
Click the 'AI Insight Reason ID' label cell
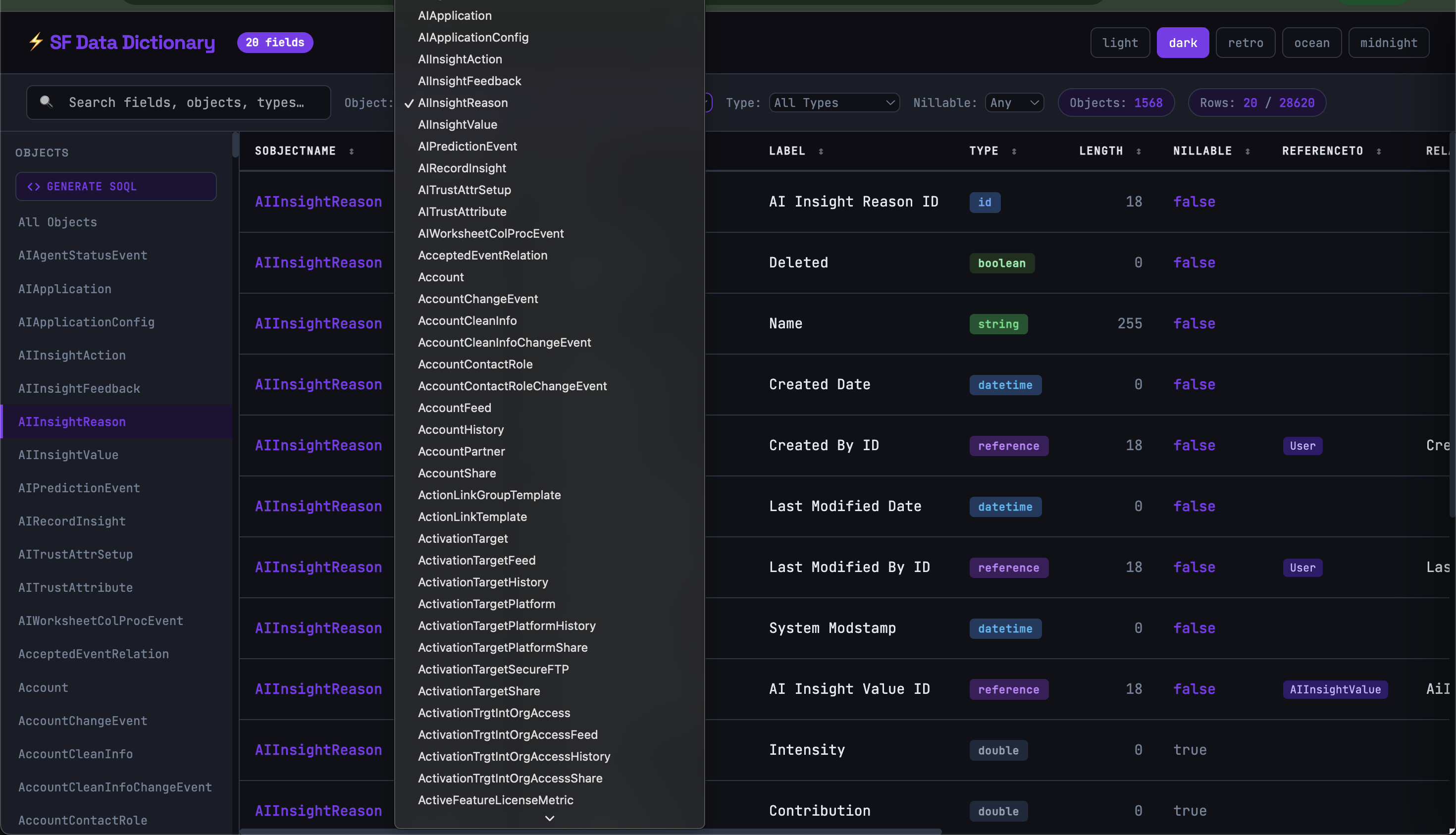853,202
